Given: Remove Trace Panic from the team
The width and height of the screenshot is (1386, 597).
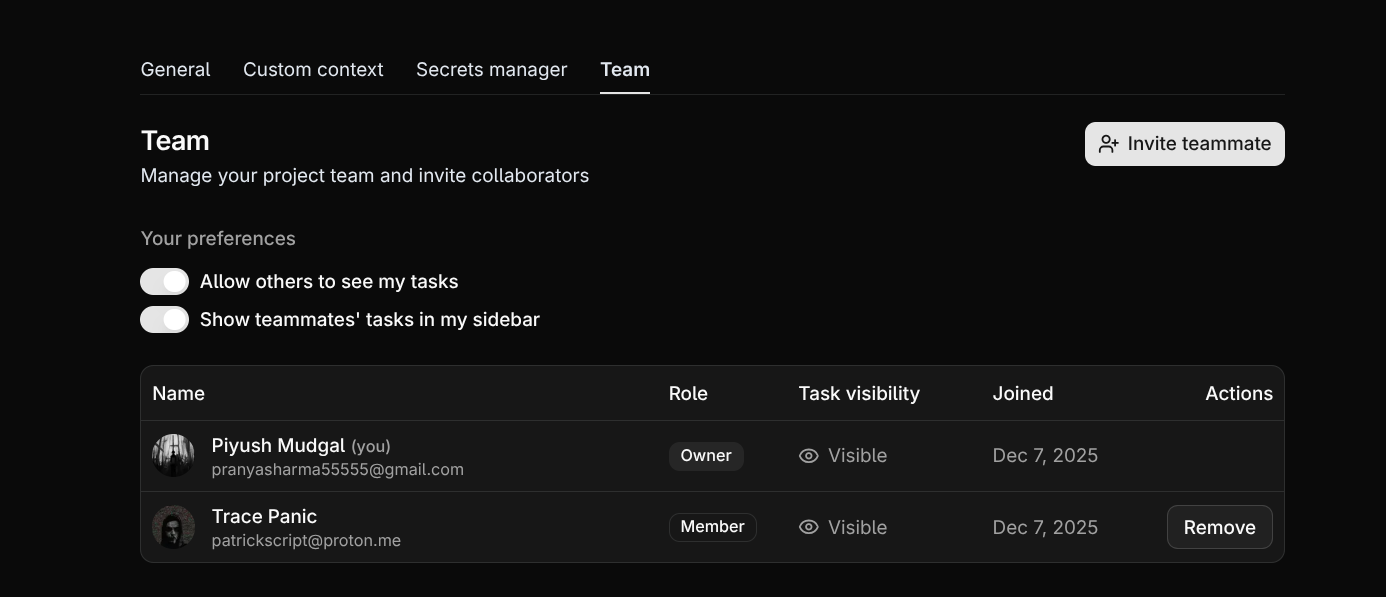Looking at the screenshot, I should [1219, 527].
